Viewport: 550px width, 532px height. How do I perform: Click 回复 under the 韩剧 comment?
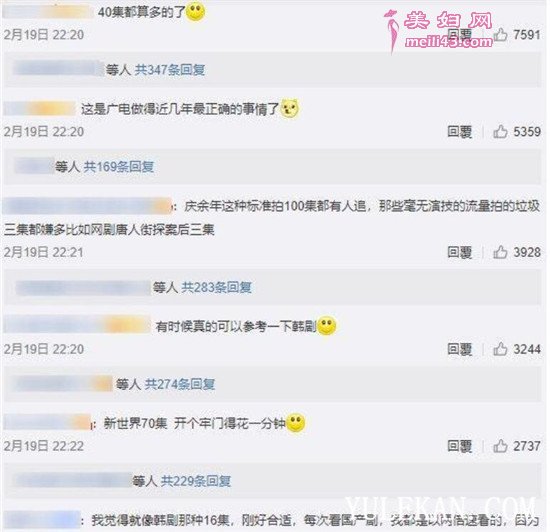[460, 349]
